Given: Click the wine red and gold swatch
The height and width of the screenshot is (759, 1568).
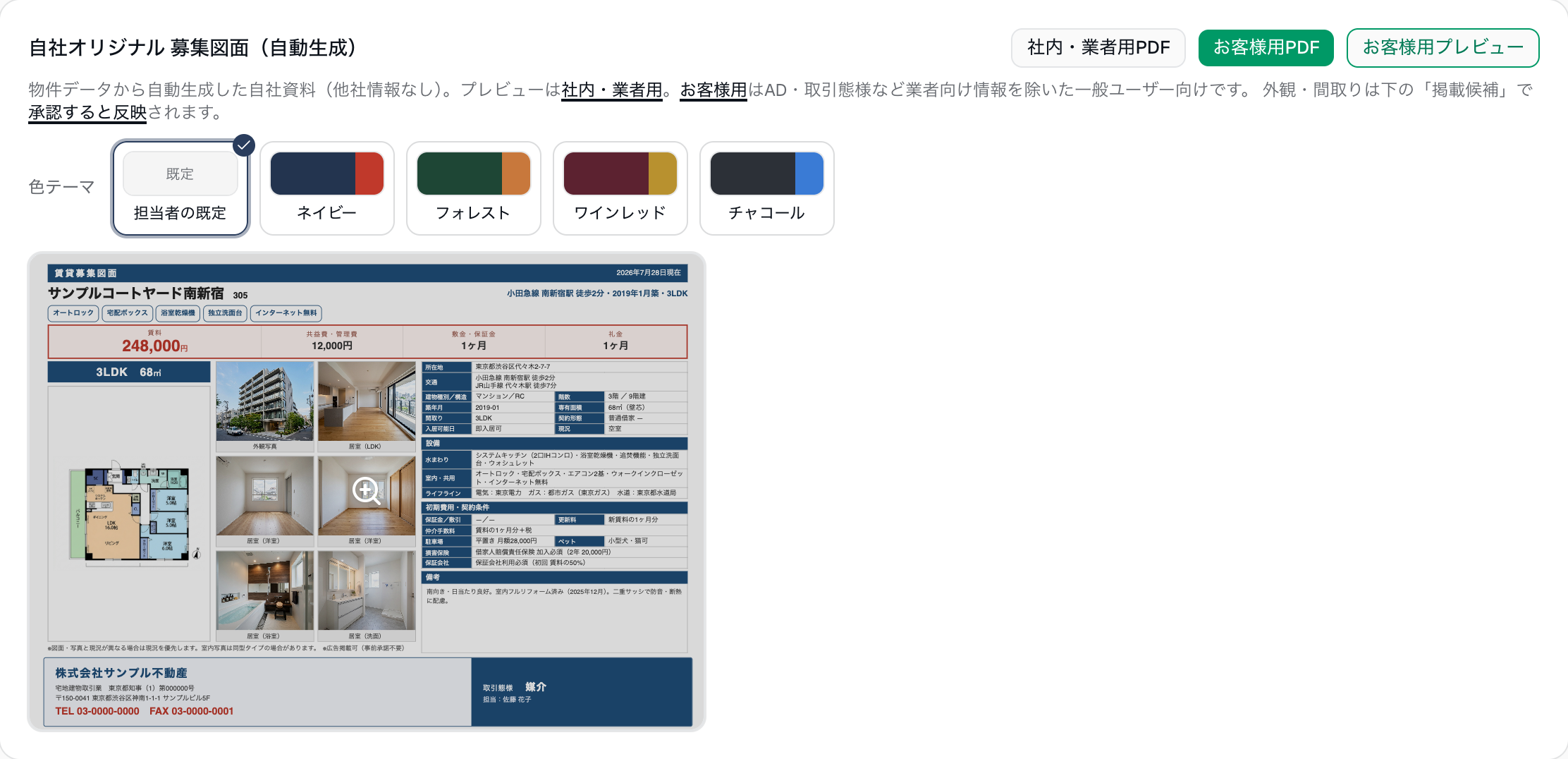Looking at the screenshot, I should pos(620,174).
